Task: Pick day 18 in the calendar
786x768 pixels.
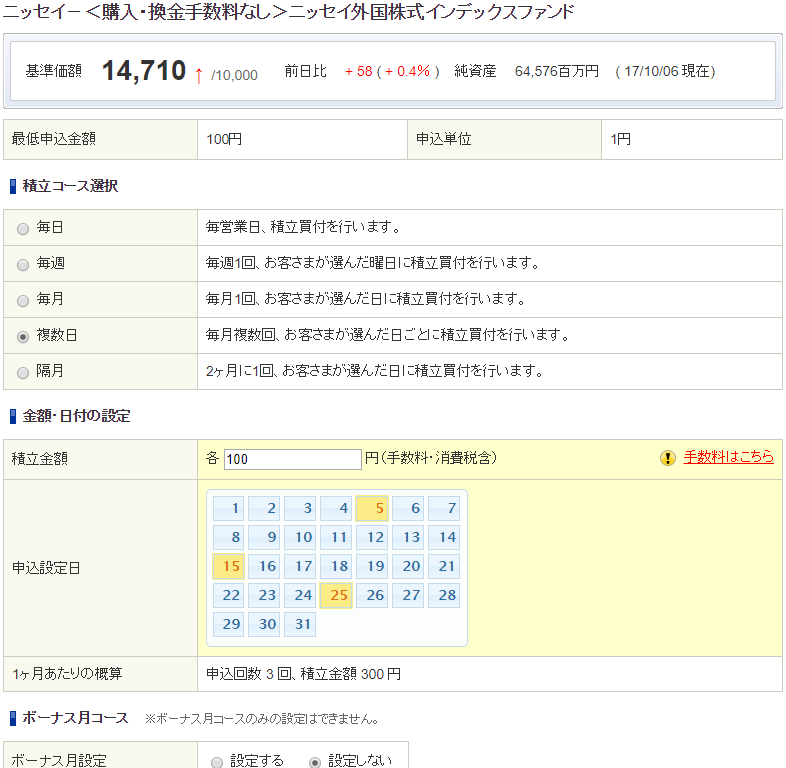Action: (336, 566)
